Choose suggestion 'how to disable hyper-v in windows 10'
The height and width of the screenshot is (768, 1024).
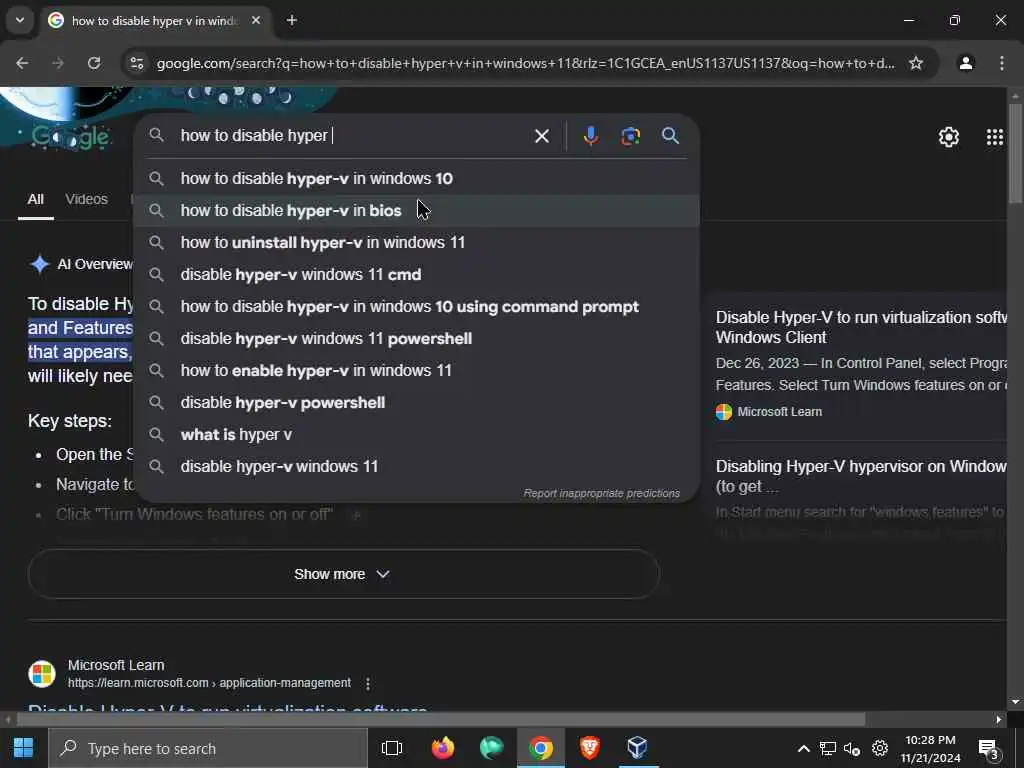tap(417, 178)
